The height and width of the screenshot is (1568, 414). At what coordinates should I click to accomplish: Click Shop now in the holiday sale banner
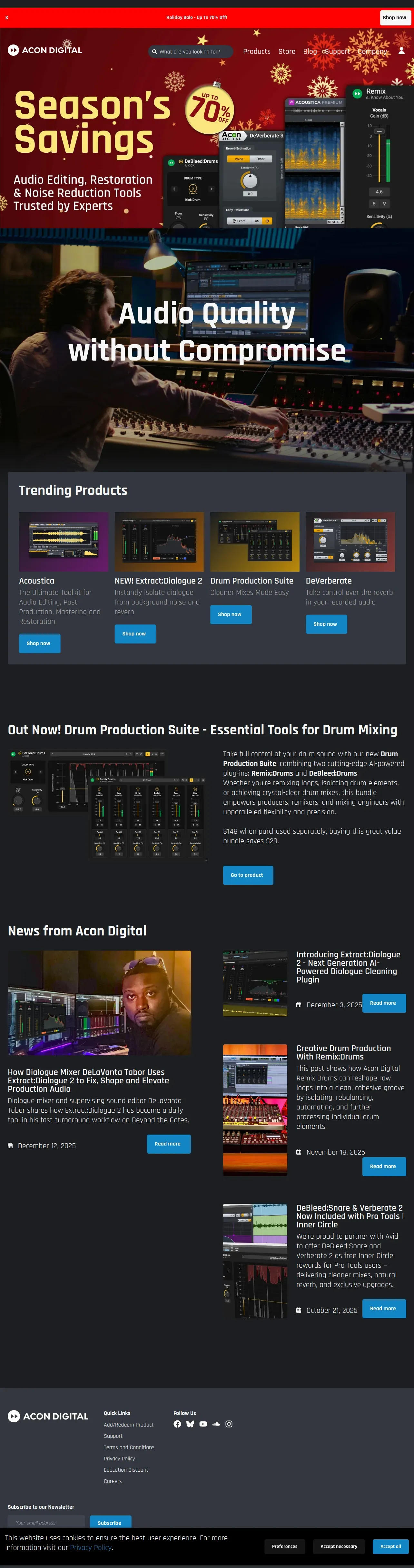click(394, 18)
